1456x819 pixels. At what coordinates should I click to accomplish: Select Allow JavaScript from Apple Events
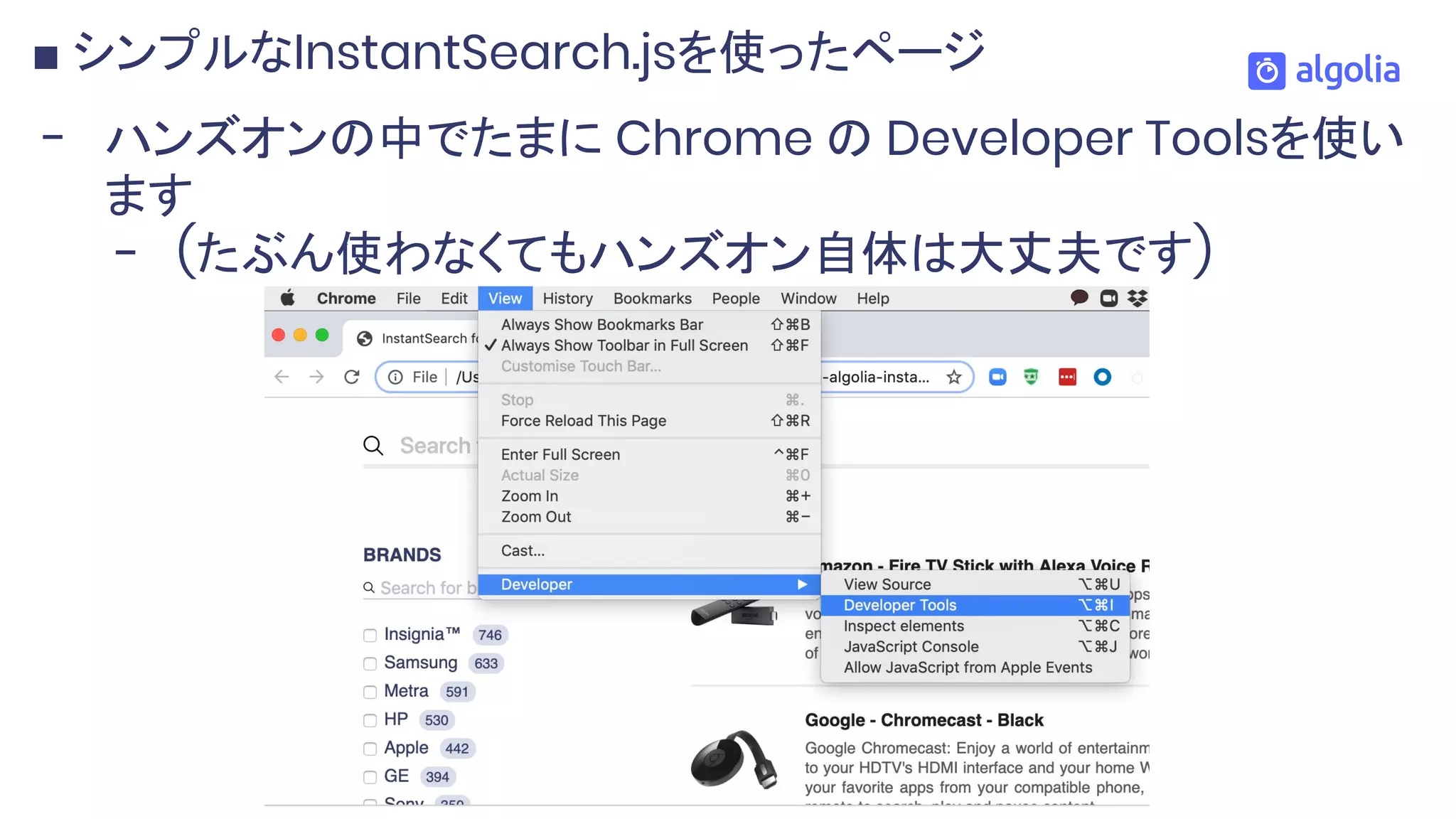click(975, 668)
